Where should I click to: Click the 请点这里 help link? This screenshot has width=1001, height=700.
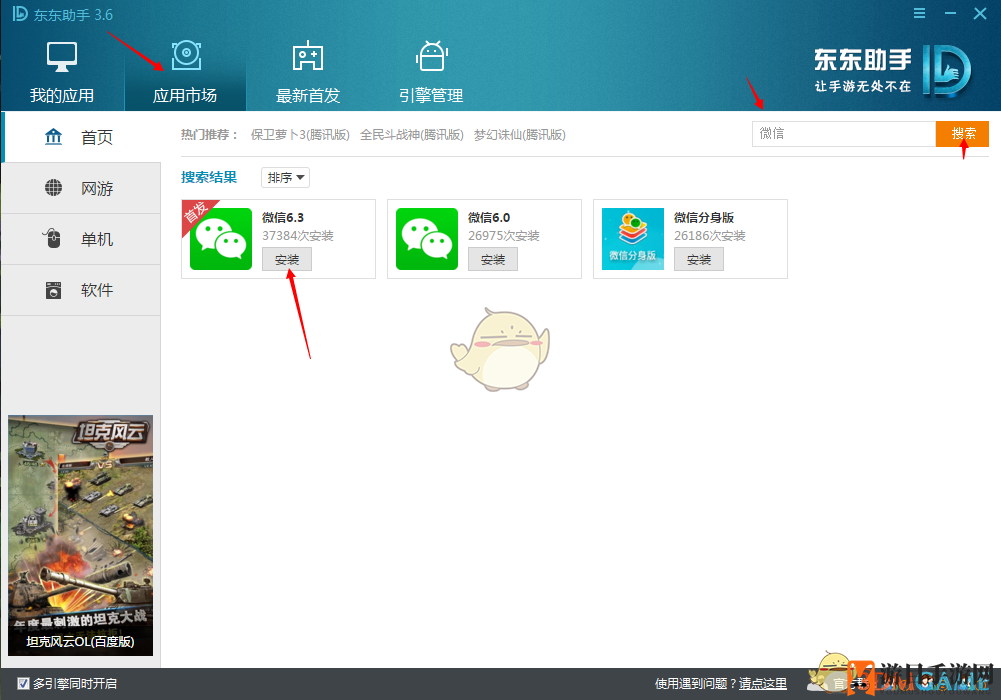[x=763, y=683]
